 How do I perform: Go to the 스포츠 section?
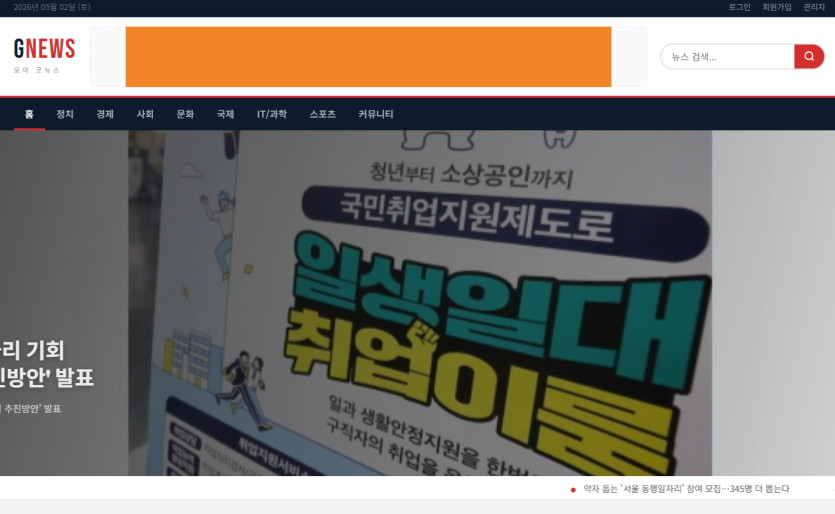323,114
